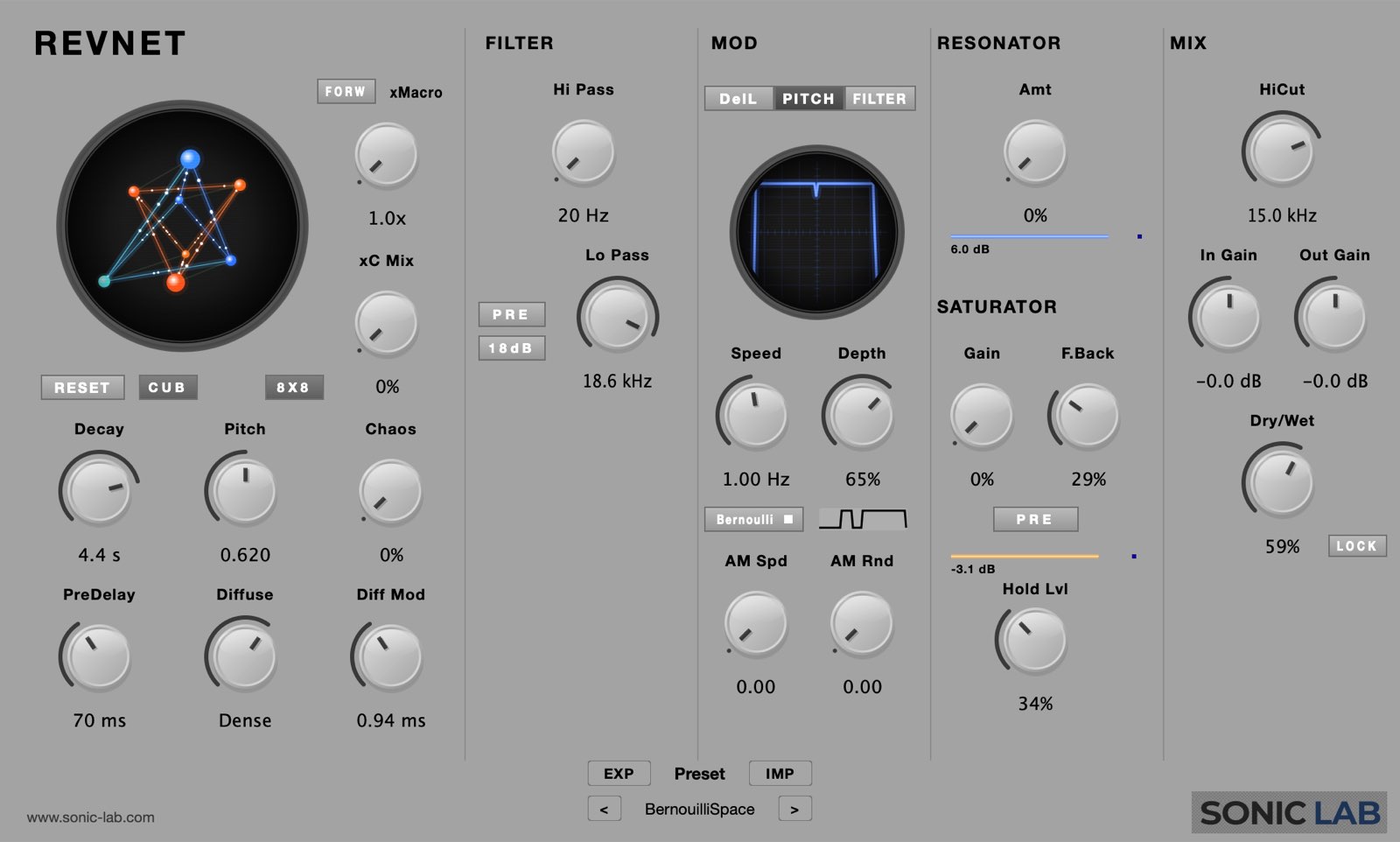The height and width of the screenshot is (842, 1400).
Task: Click the 1.00 Hz Speed value
Action: pyautogui.click(x=755, y=480)
